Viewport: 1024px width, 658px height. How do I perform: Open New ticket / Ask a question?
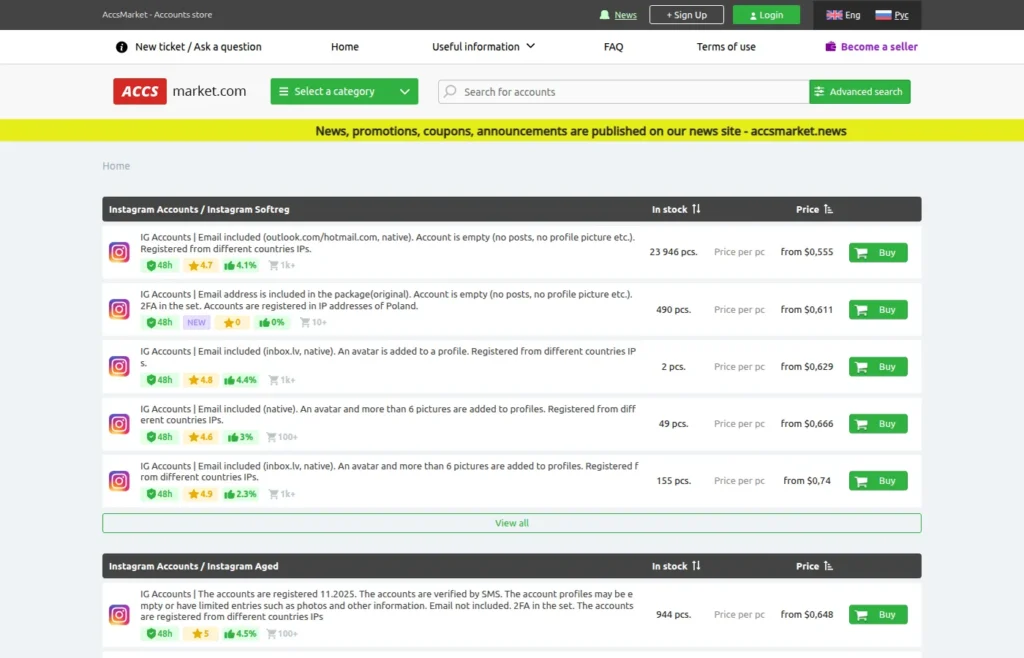pos(198,46)
